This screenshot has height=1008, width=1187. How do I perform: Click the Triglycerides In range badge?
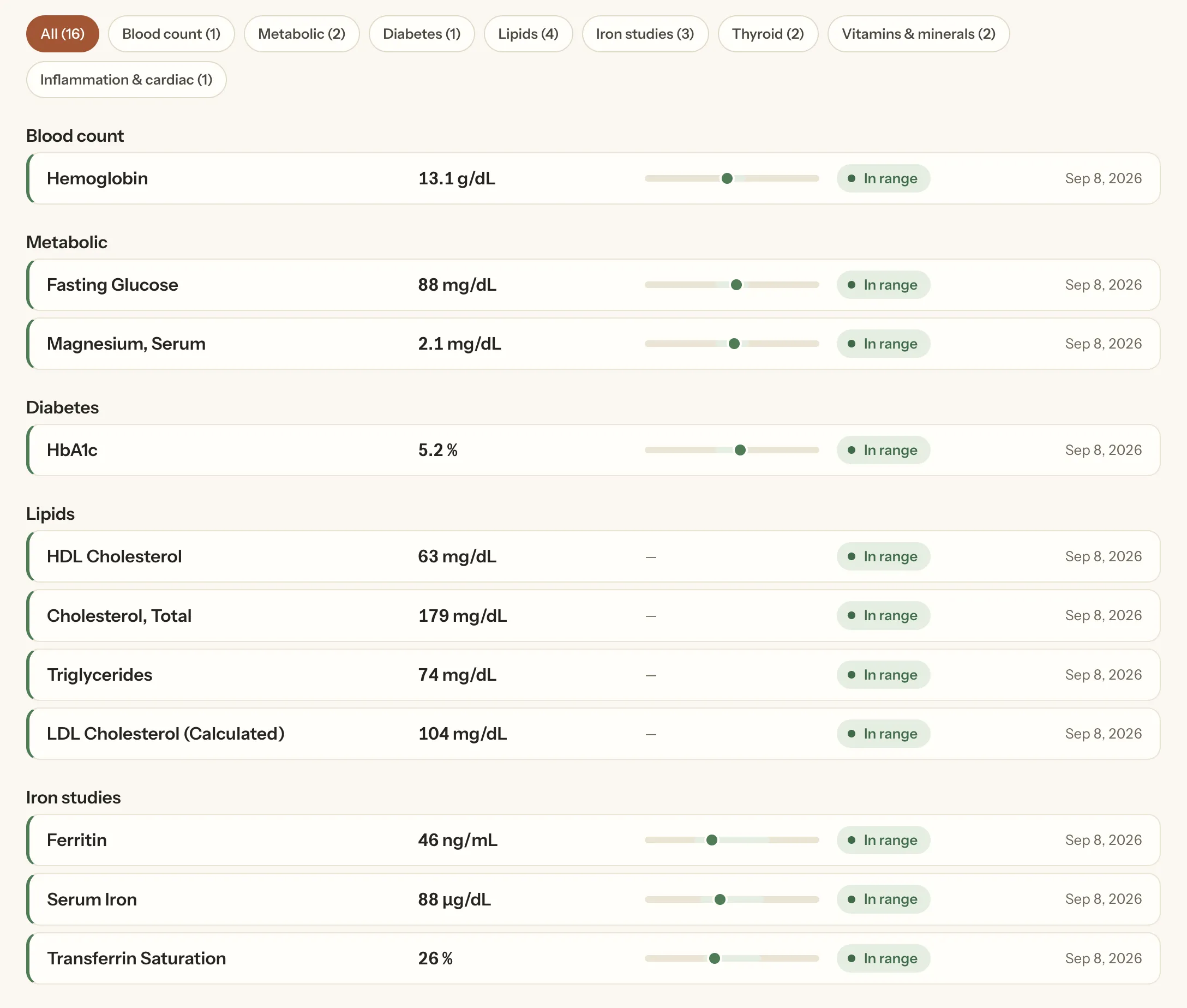[x=883, y=674]
